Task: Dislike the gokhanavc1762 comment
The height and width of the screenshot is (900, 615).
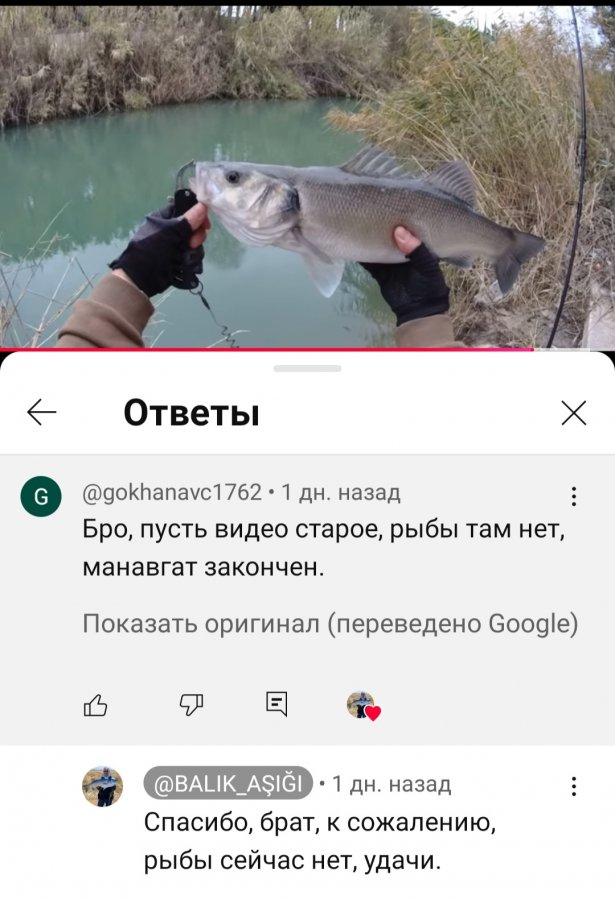Action: pos(191,704)
